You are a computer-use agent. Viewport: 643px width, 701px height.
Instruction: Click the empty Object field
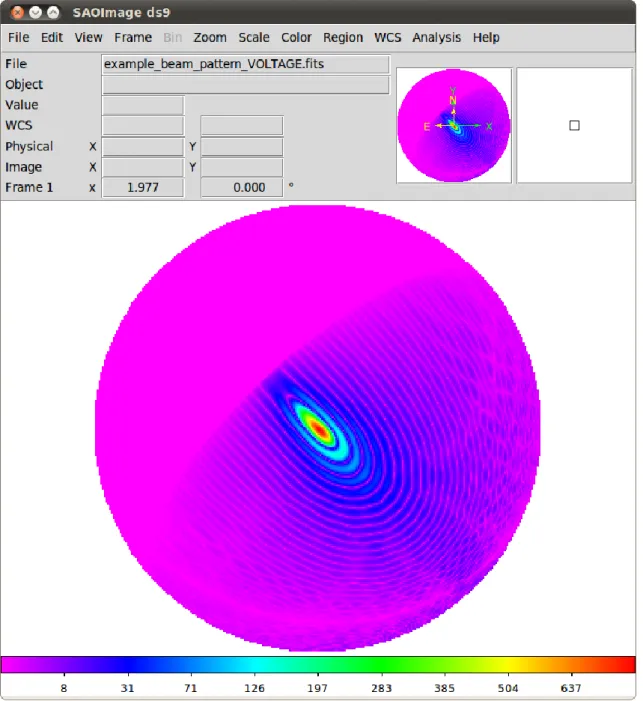click(245, 85)
